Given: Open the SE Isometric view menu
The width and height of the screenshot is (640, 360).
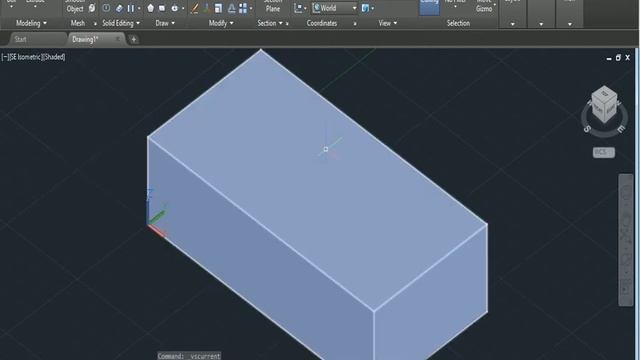Looking at the screenshot, I should [25, 57].
